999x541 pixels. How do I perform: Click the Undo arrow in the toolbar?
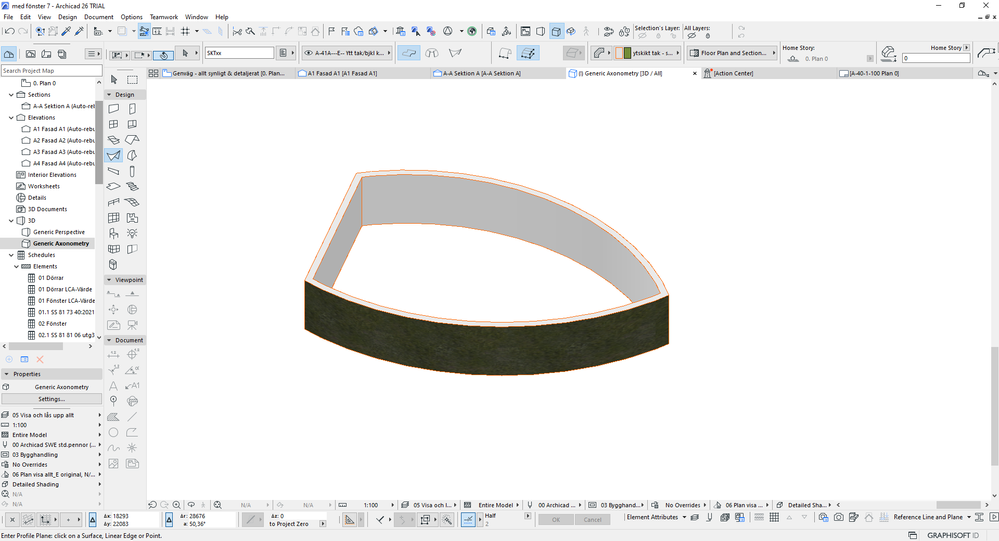[x=9, y=31]
